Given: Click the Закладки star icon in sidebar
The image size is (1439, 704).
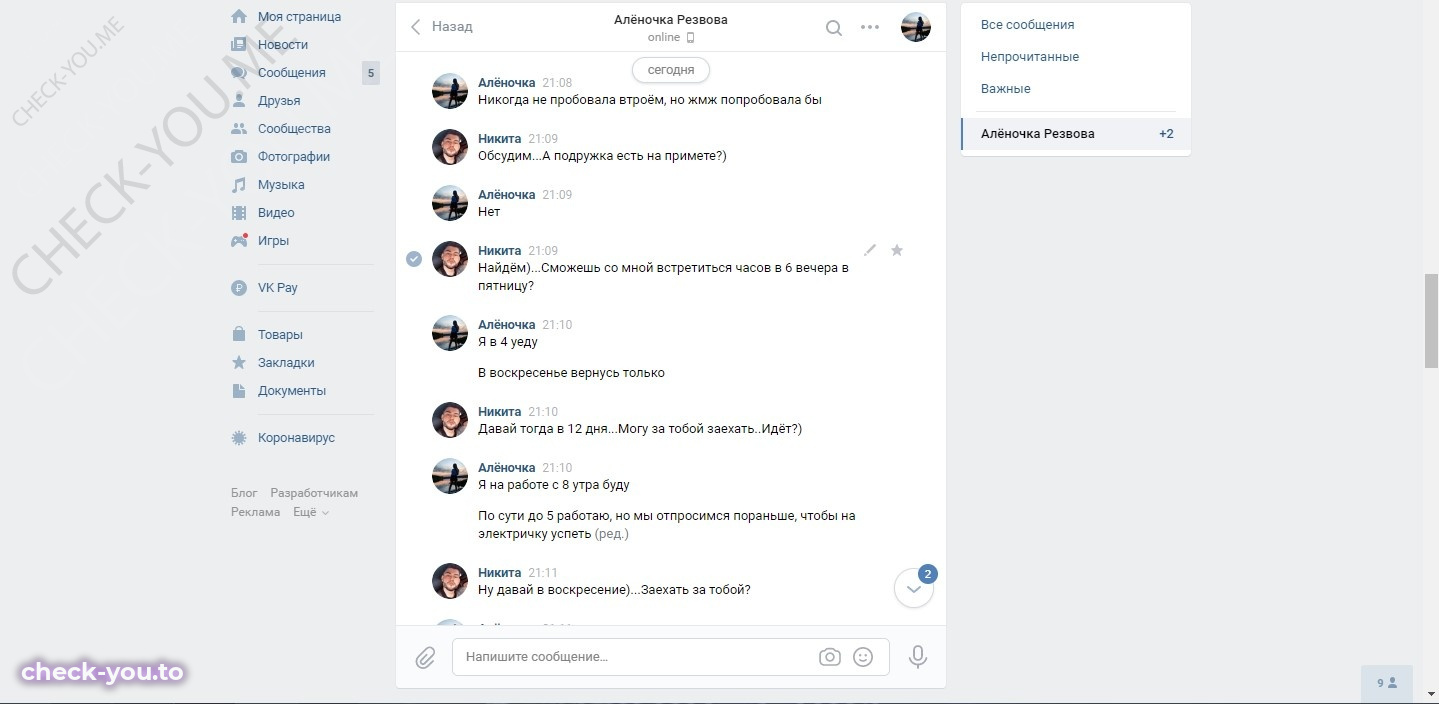Looking at the screenshot, I should coord(239,362).
